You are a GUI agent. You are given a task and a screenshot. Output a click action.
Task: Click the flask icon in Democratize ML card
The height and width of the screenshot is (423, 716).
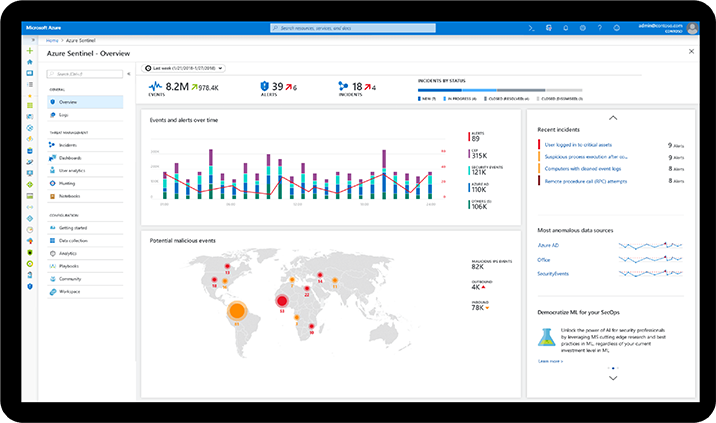pos(546,337)
